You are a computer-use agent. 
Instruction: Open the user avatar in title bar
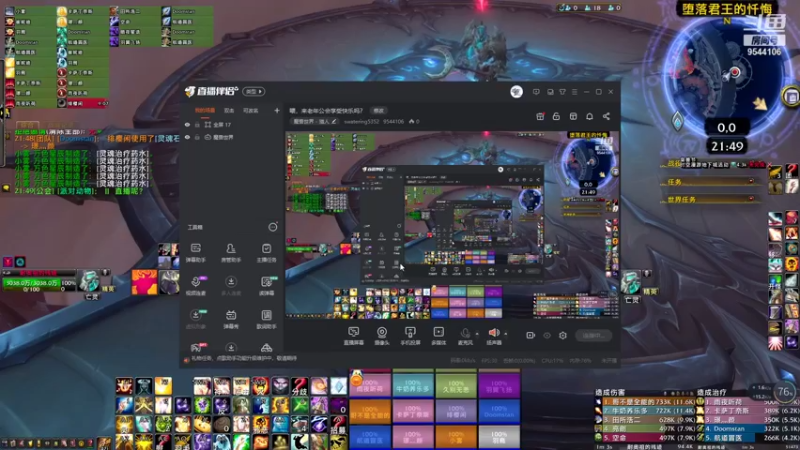click(x=516, y=92)
